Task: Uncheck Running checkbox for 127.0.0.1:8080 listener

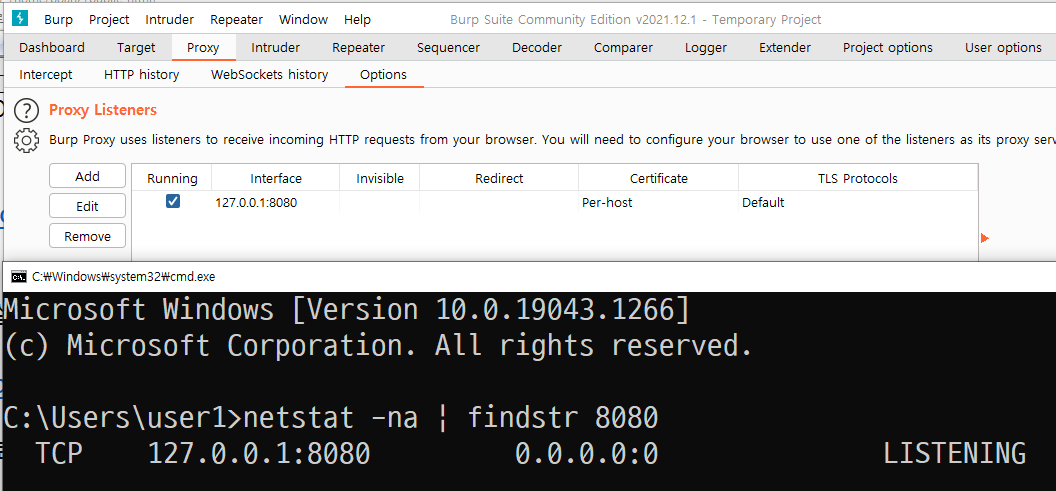Action: 173,201
